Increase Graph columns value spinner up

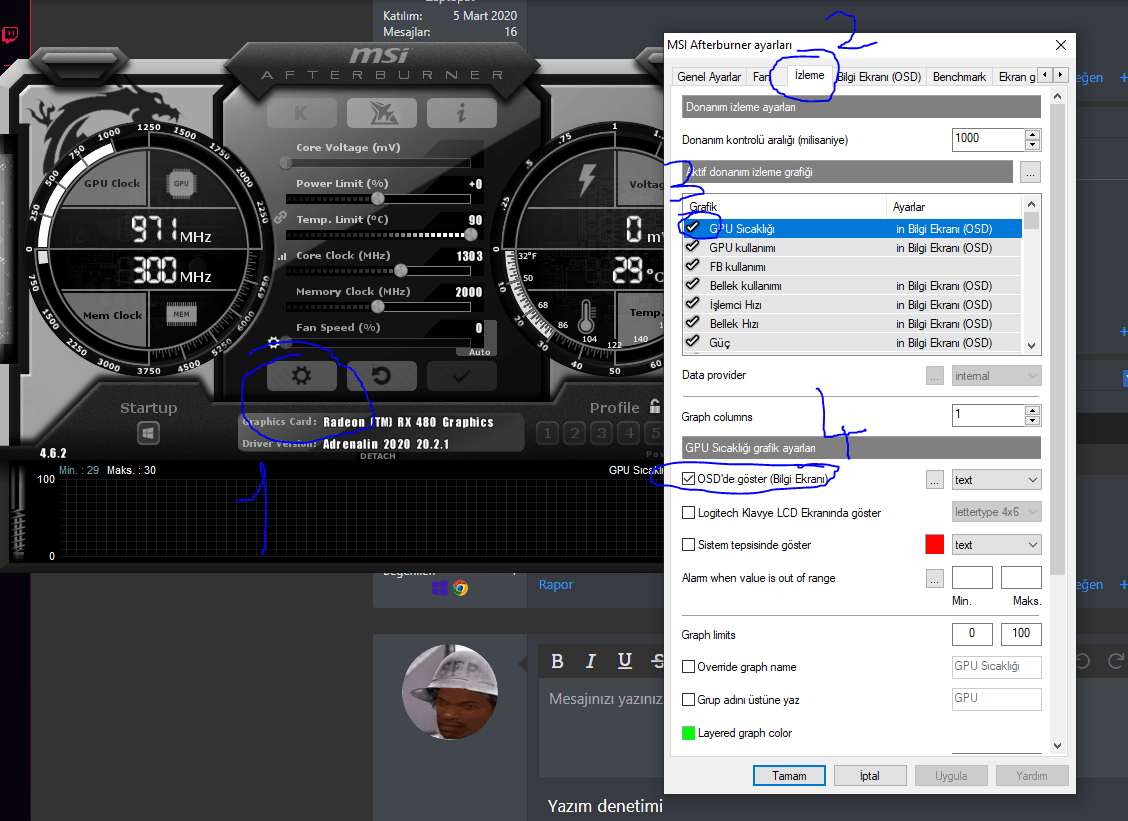pyautogui.click(x=1033, y=410)
